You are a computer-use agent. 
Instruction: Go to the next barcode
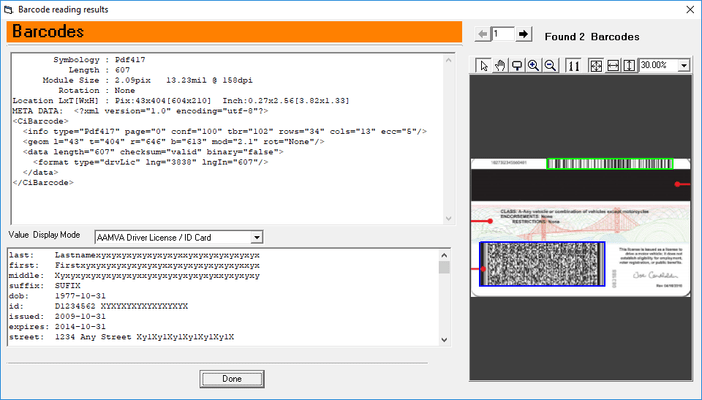pos(523,34)
